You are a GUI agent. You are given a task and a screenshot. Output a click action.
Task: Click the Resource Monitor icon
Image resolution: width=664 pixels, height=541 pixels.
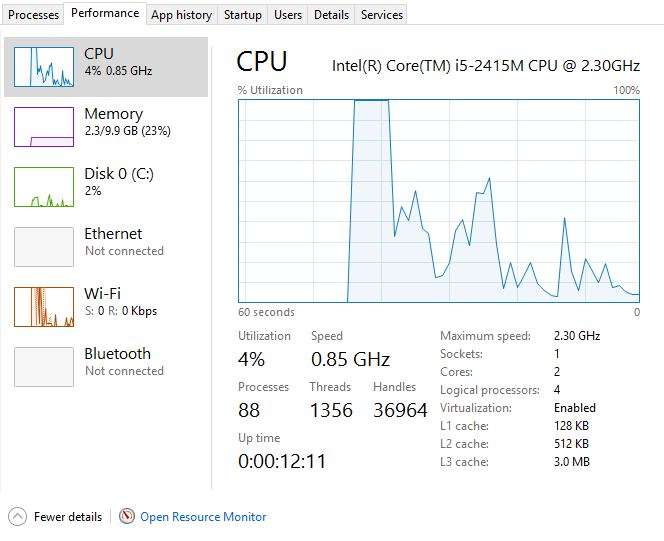[127, 517]
